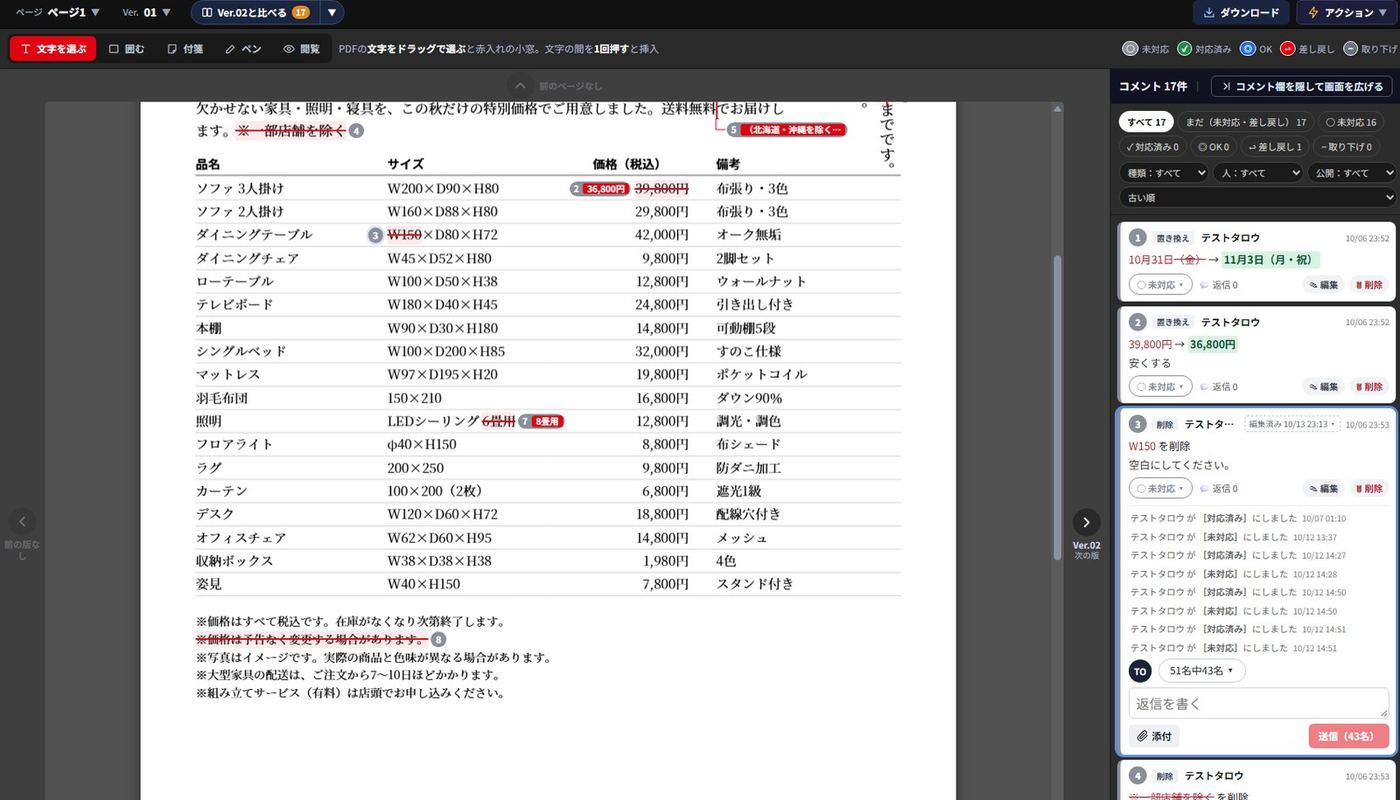Open the 人：すべて dropdown
Image resolution: width=1400 pixels, height=800 pixels.
[x=1257, y=173]
